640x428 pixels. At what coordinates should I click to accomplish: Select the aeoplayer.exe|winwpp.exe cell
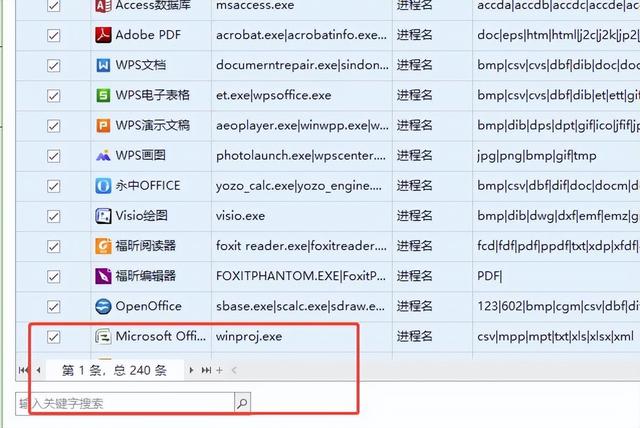(x=302, y=126)
